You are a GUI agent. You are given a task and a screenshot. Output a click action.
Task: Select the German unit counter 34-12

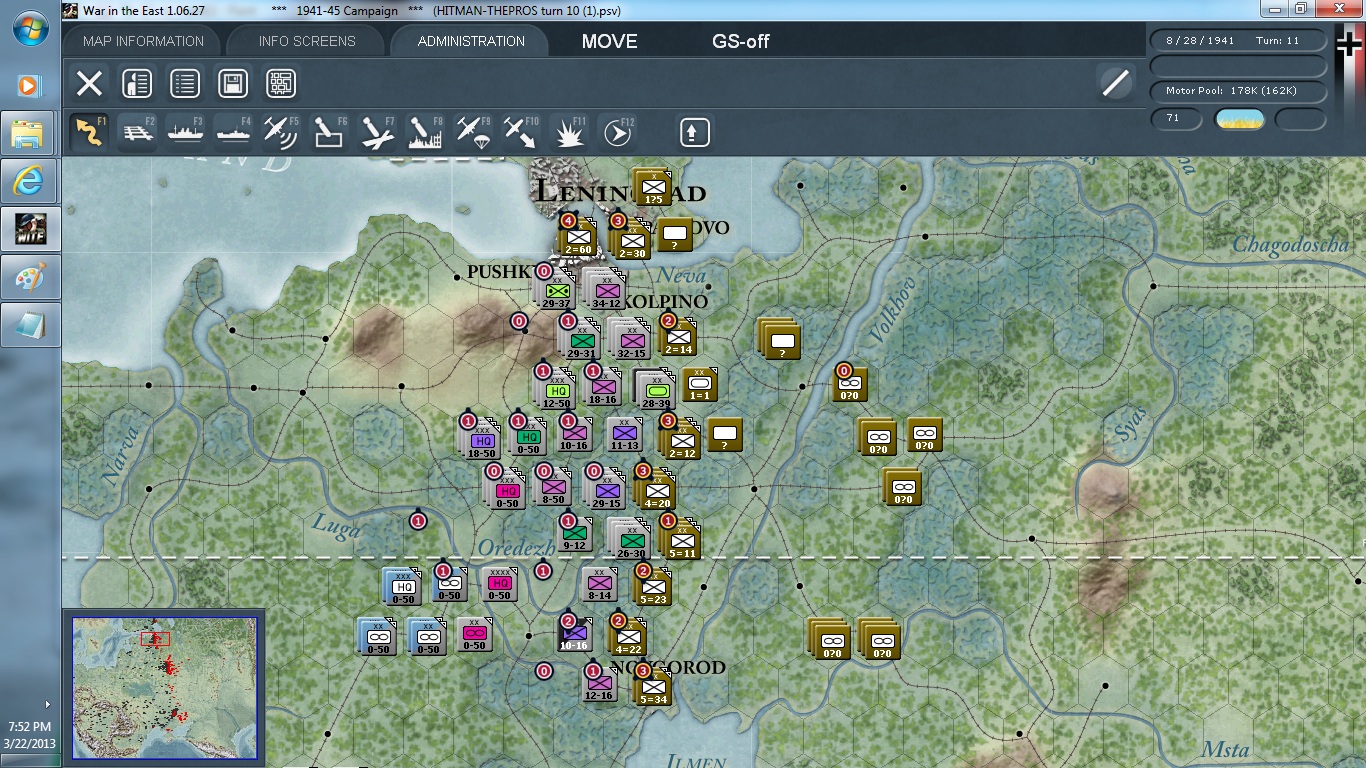tap(606, 290)
